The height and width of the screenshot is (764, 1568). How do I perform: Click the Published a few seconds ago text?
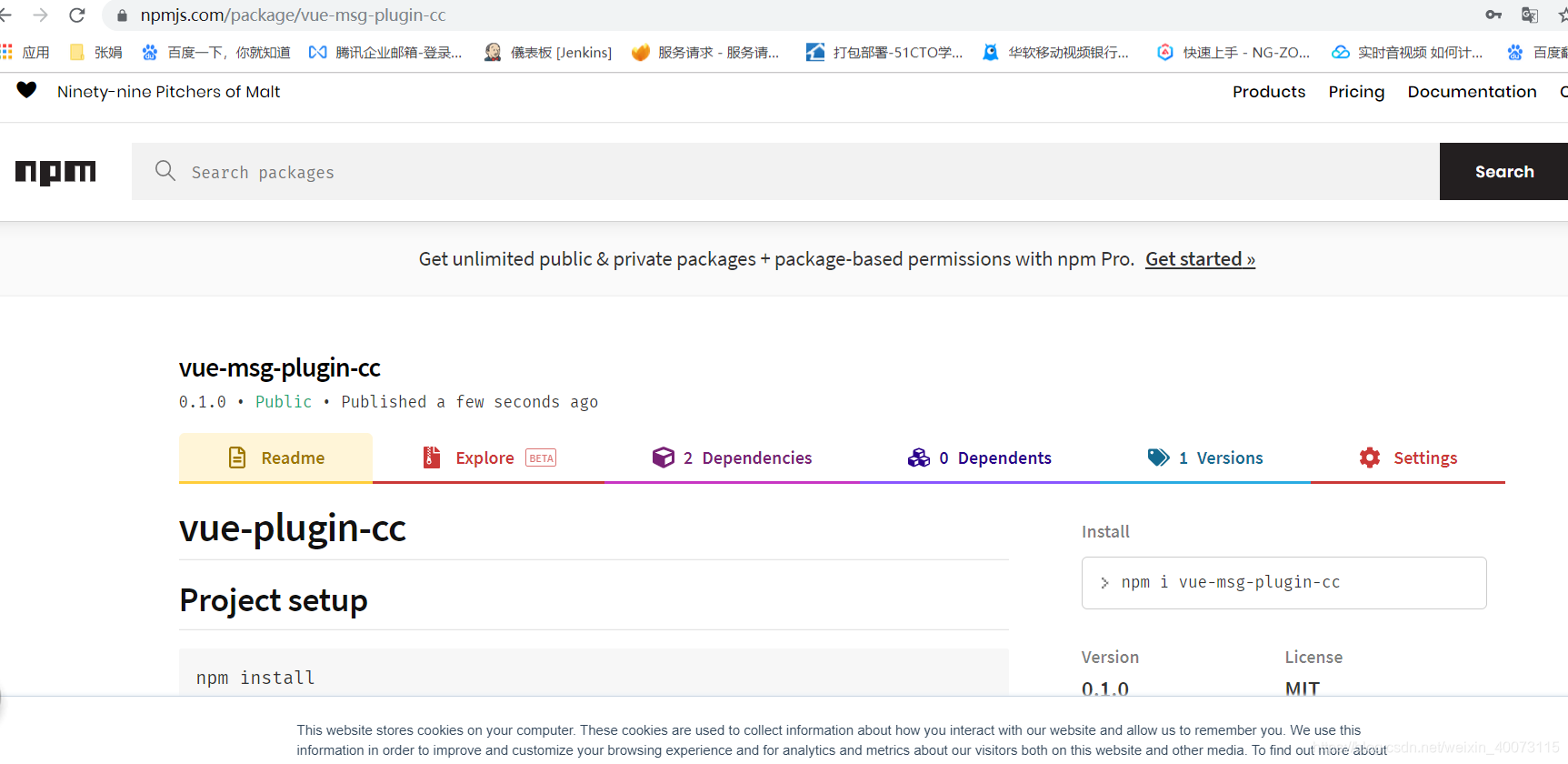(469, 402)
